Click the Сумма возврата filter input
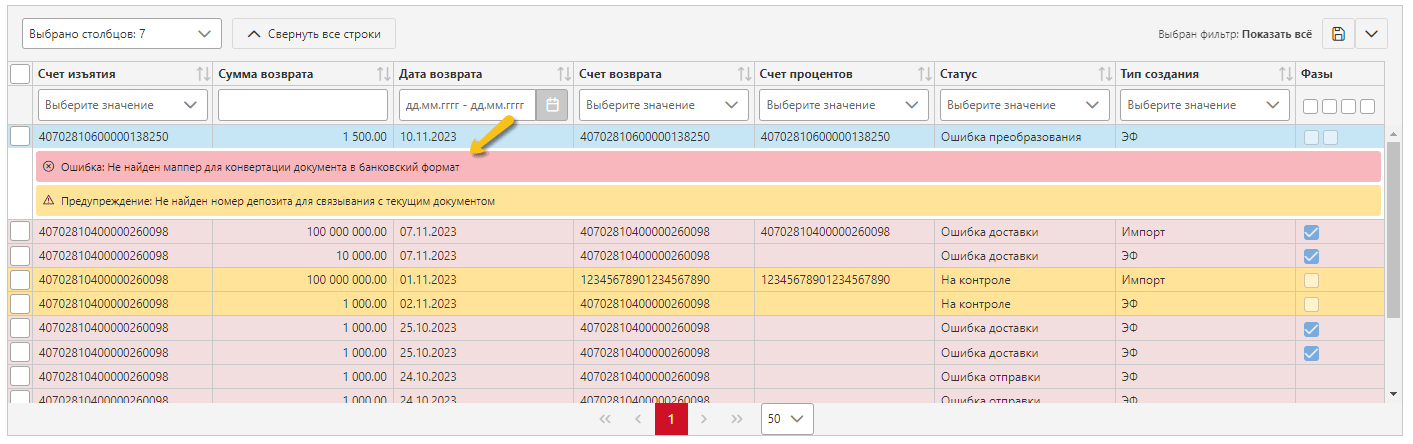 [x=303, y=104]
